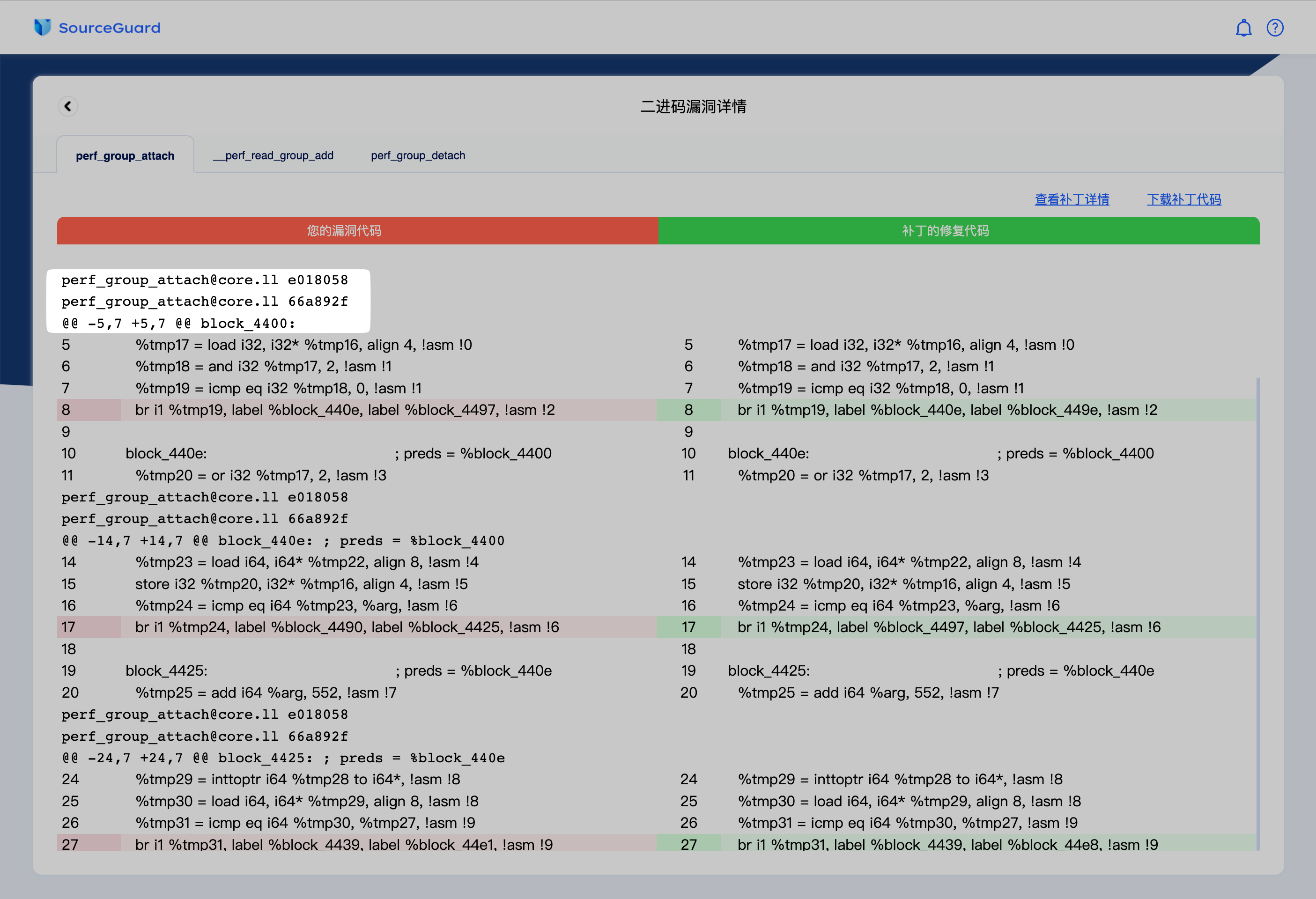
Task: Click the first hunk header block_4400
Action: coord(179,323)
